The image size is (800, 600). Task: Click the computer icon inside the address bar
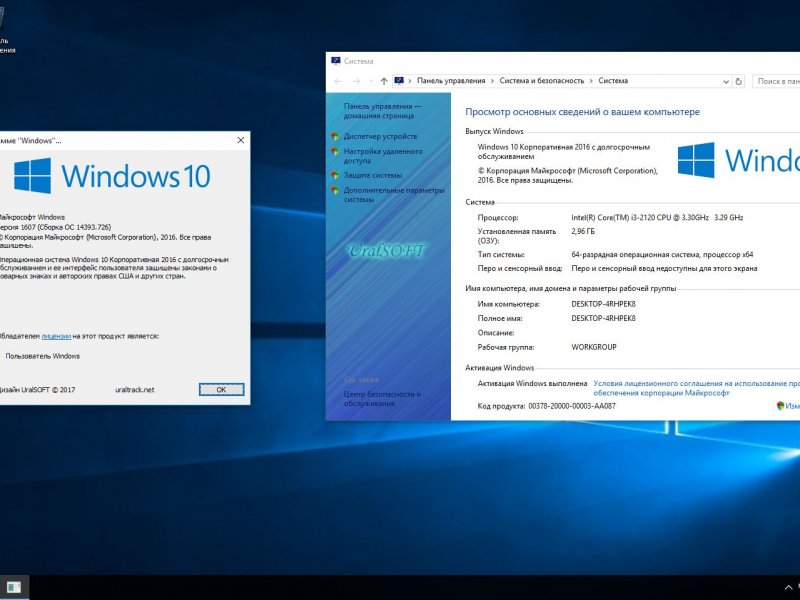(399, 81)
